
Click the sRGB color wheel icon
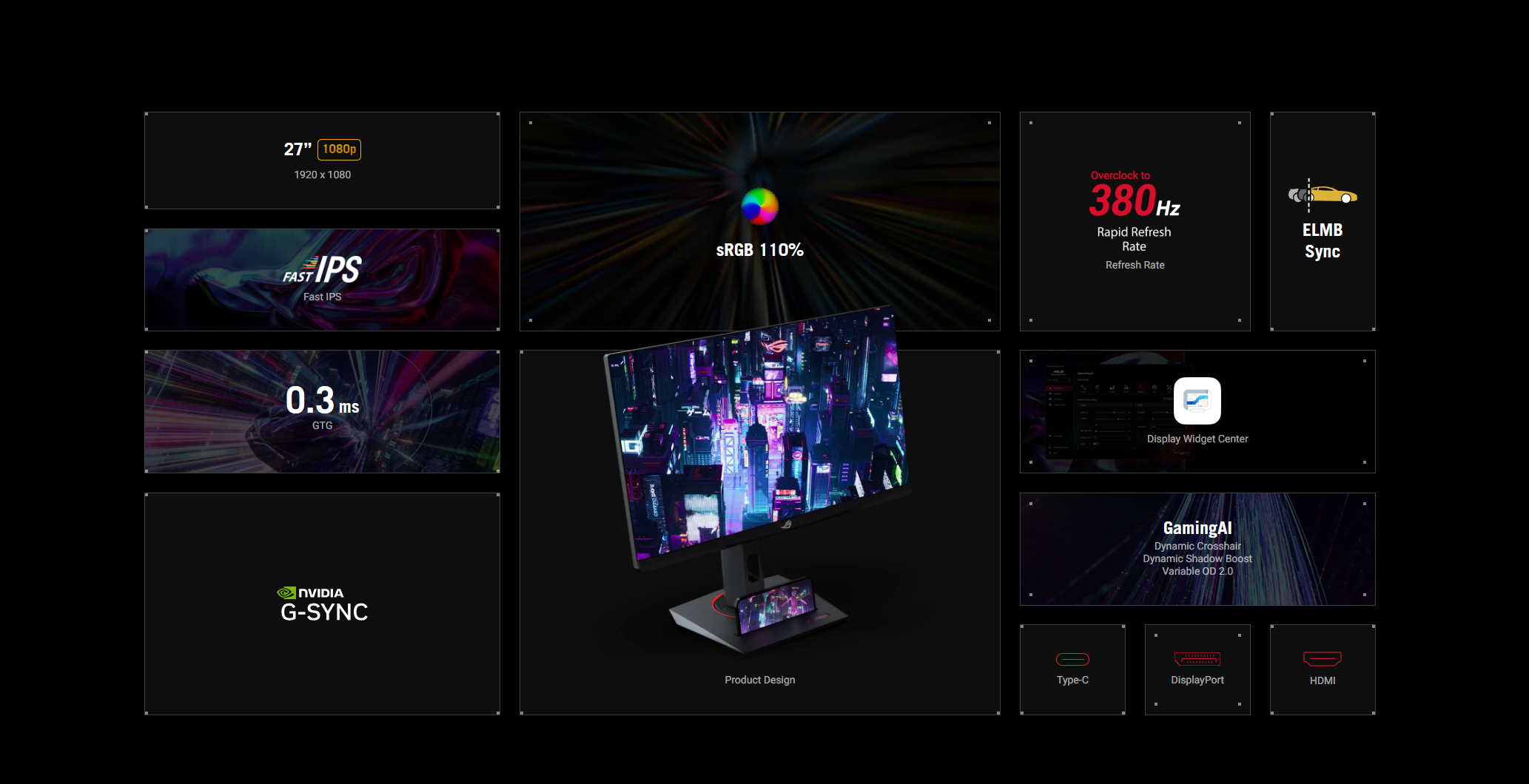pyautogui.click(x=759, y=206)
